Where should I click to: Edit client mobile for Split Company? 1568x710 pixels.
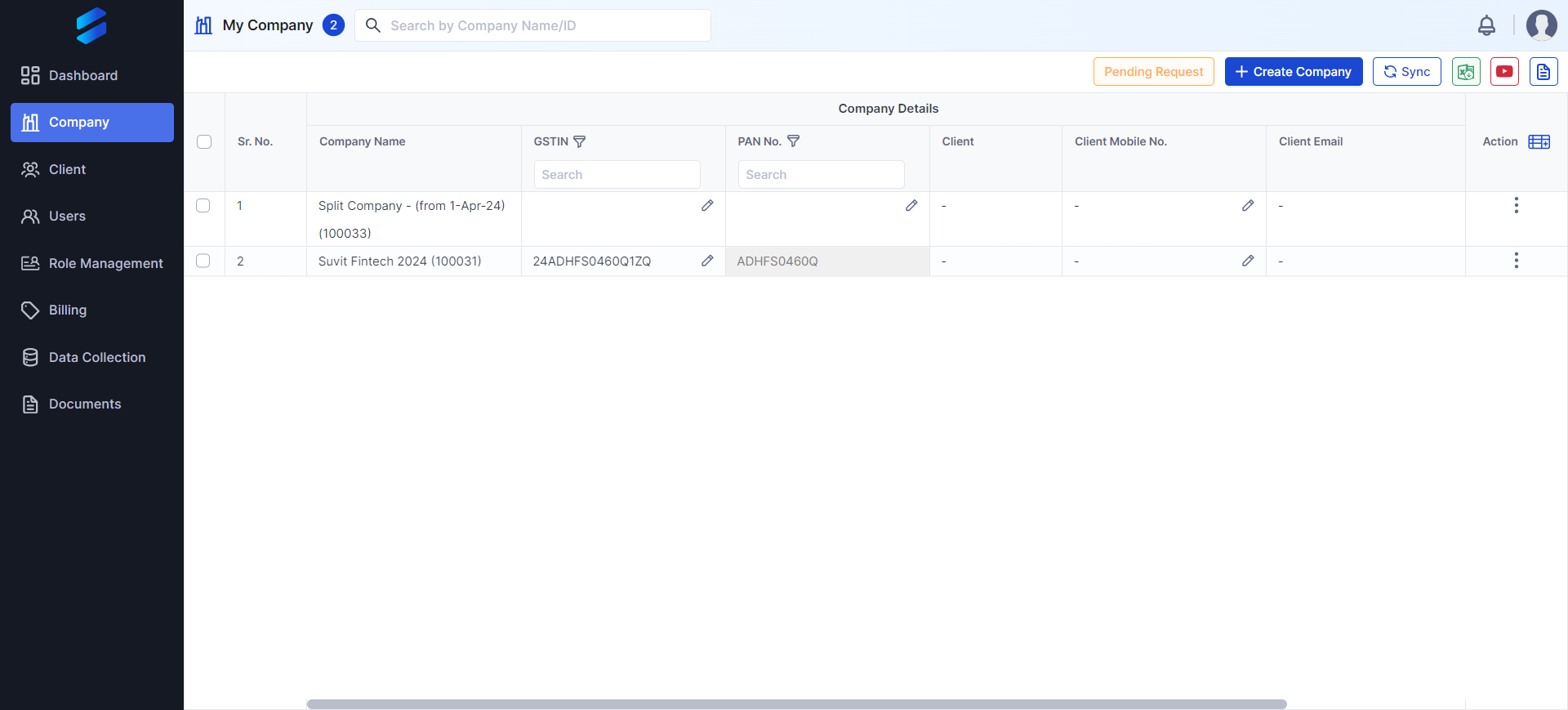pos(1248,206)
